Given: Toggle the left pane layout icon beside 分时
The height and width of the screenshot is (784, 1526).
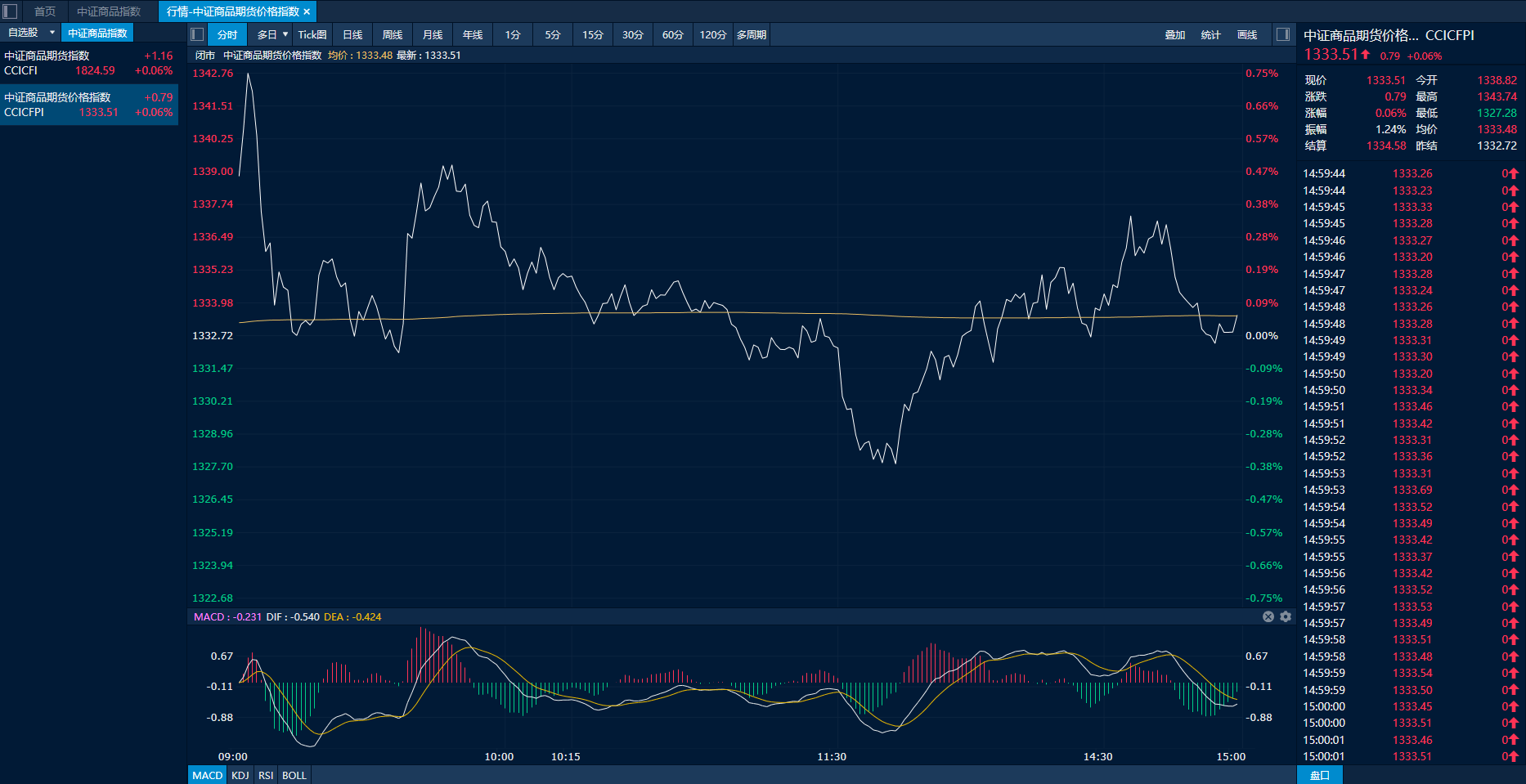Looking at the screenshot, I should click(197, 34).
